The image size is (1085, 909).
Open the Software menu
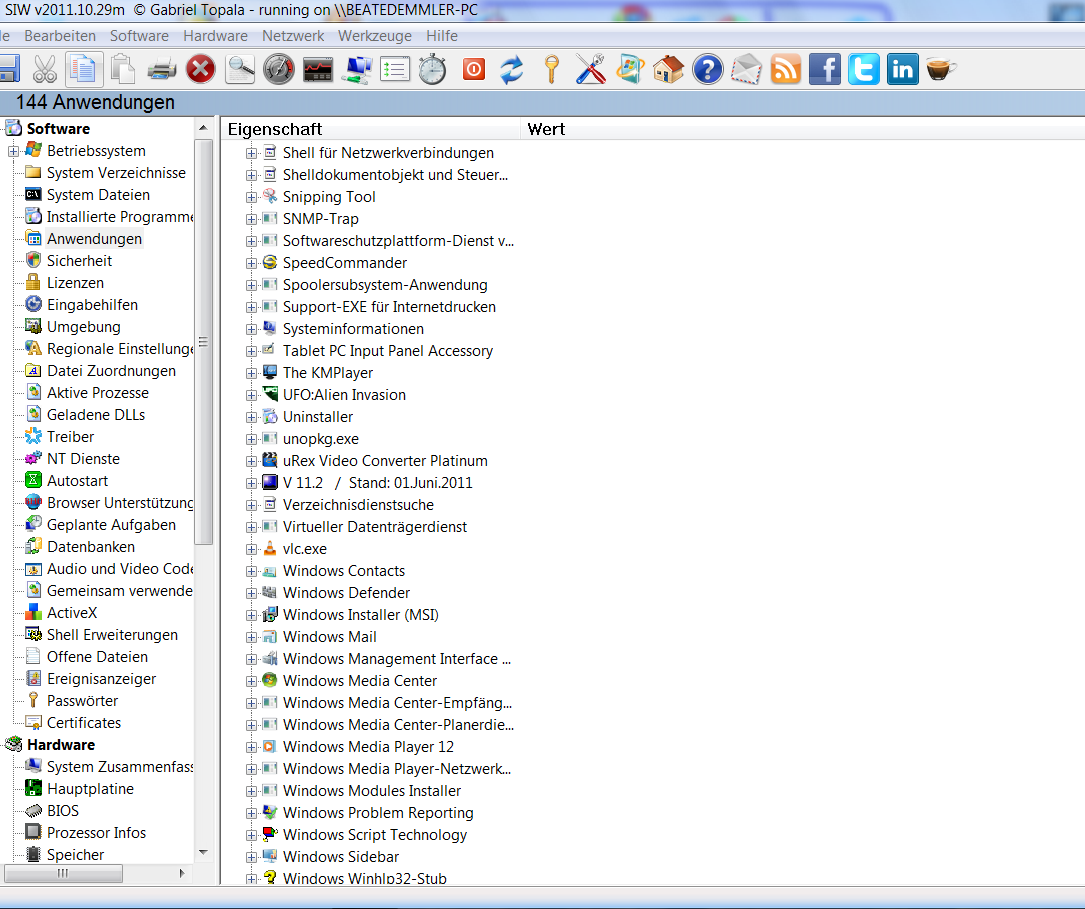pos(139,36)
